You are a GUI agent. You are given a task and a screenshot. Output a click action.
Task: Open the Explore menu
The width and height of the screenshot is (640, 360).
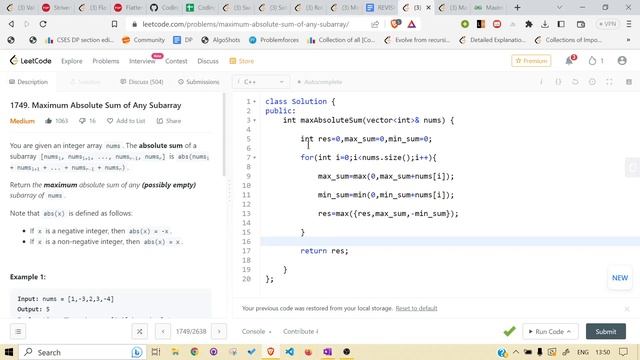point(71,61)
